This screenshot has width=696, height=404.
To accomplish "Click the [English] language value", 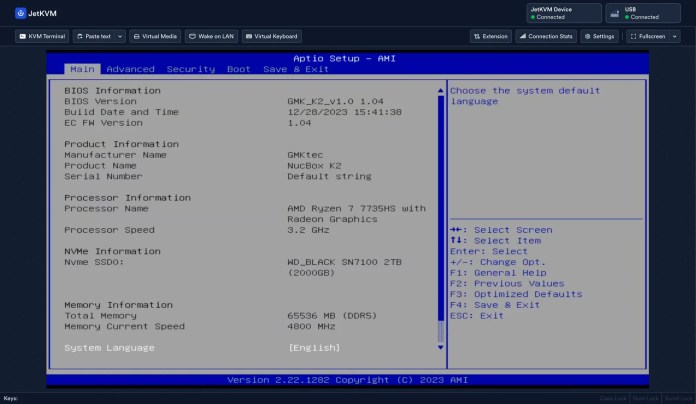I will tap(314, 348).
